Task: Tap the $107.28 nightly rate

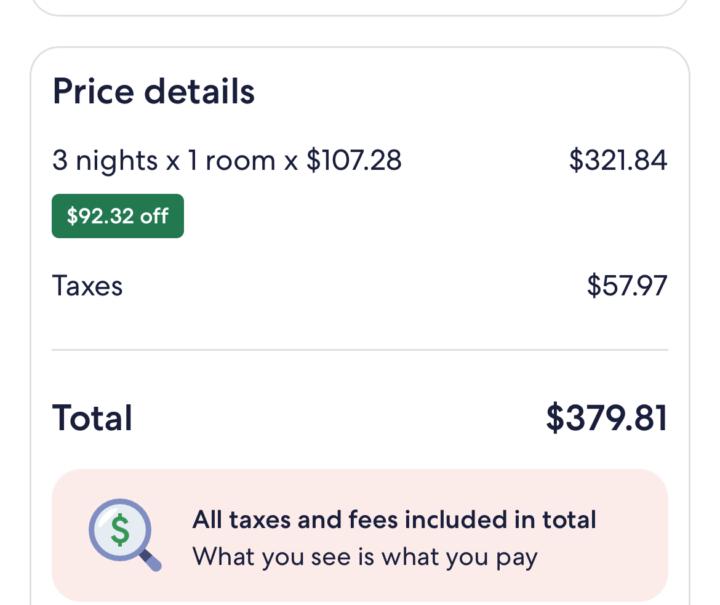Action: pyautogui.click(x=354, y=160)
